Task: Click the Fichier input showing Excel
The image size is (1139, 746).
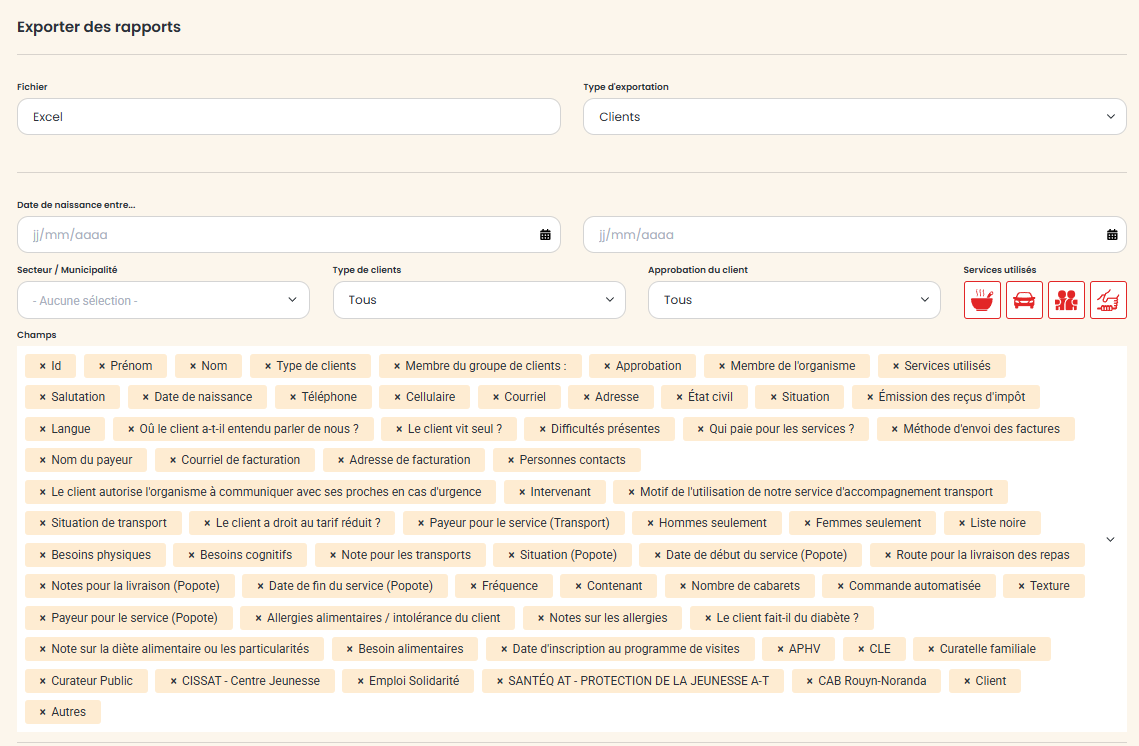Action: coord(288,117)
